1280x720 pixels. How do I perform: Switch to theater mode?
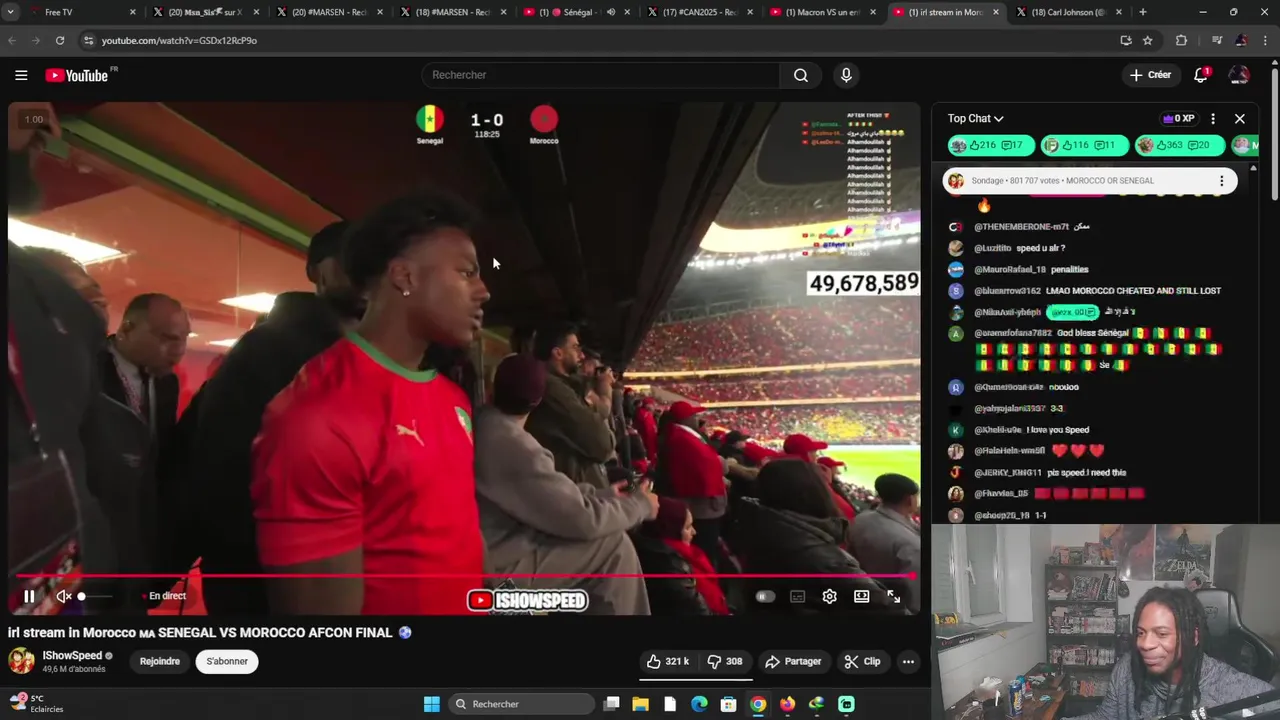(861, 597)
